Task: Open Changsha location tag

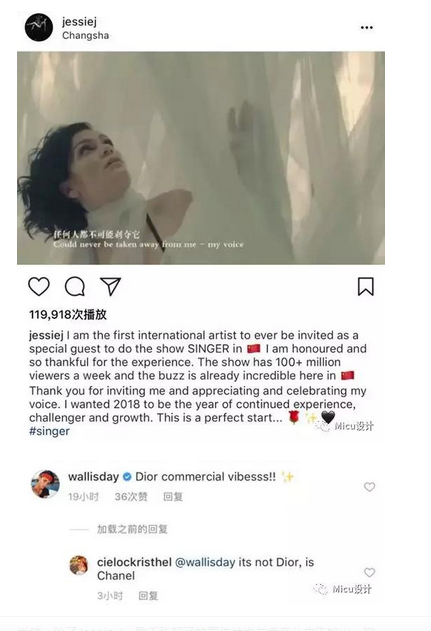Action: click(85, 35)
